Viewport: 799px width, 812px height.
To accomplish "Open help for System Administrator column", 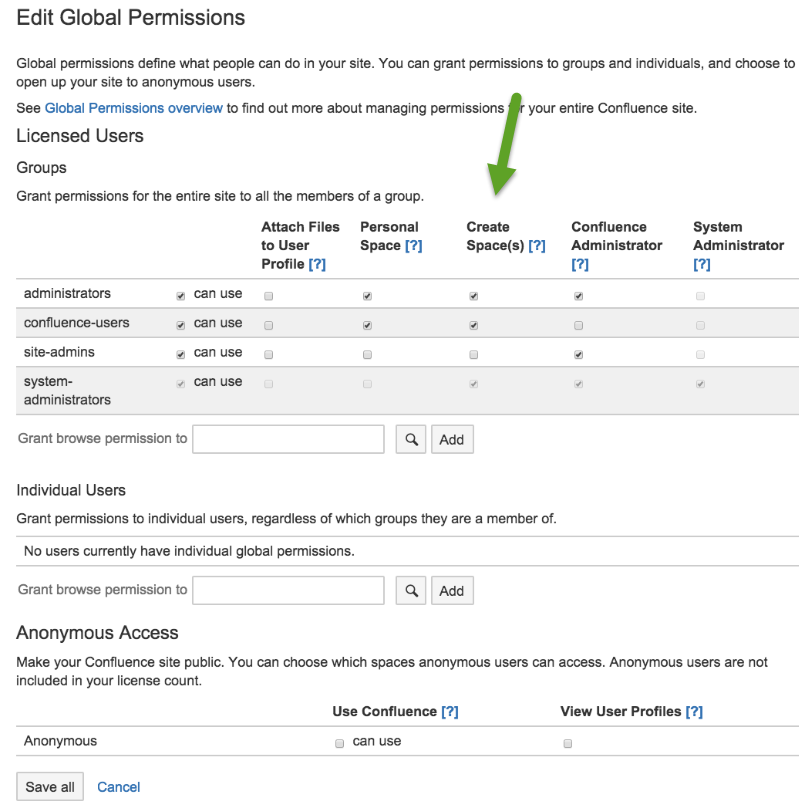I will (x=702, y=264).
